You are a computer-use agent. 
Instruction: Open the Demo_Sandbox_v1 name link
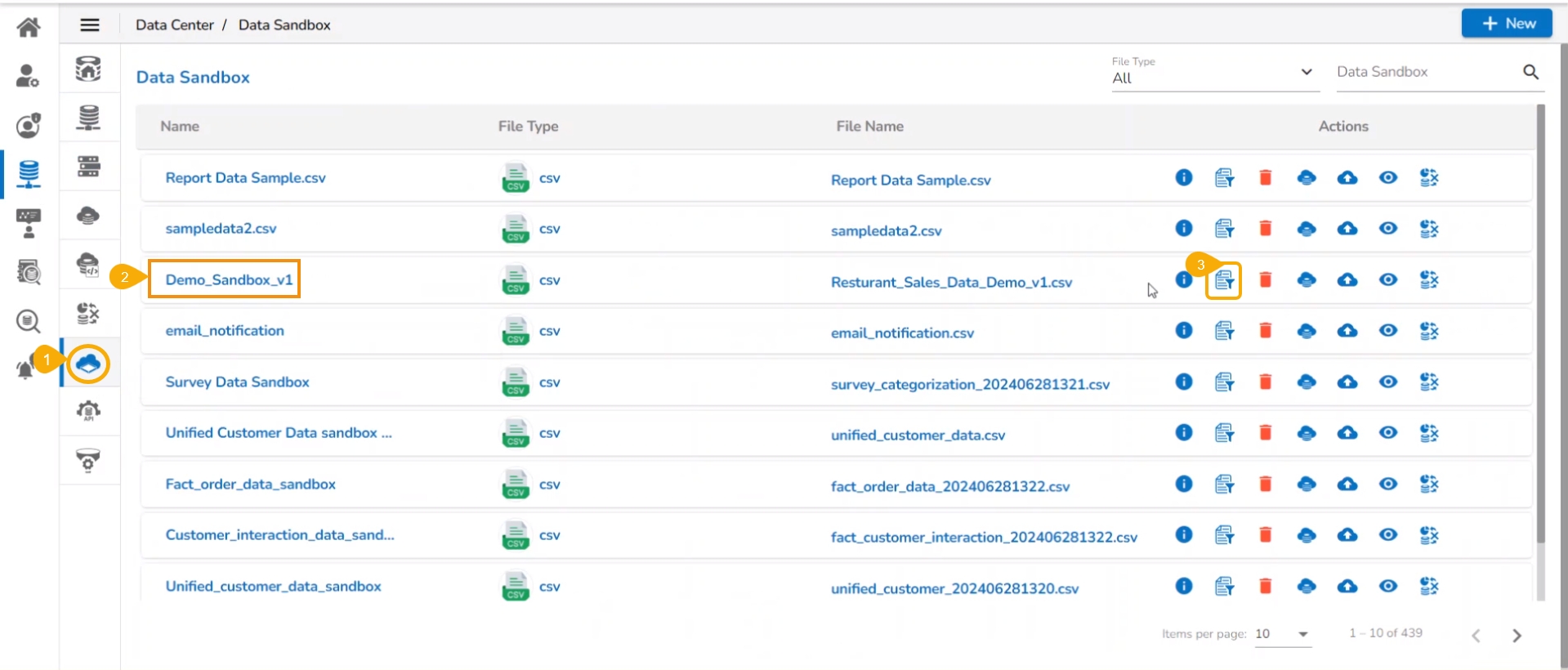[229, 279]
